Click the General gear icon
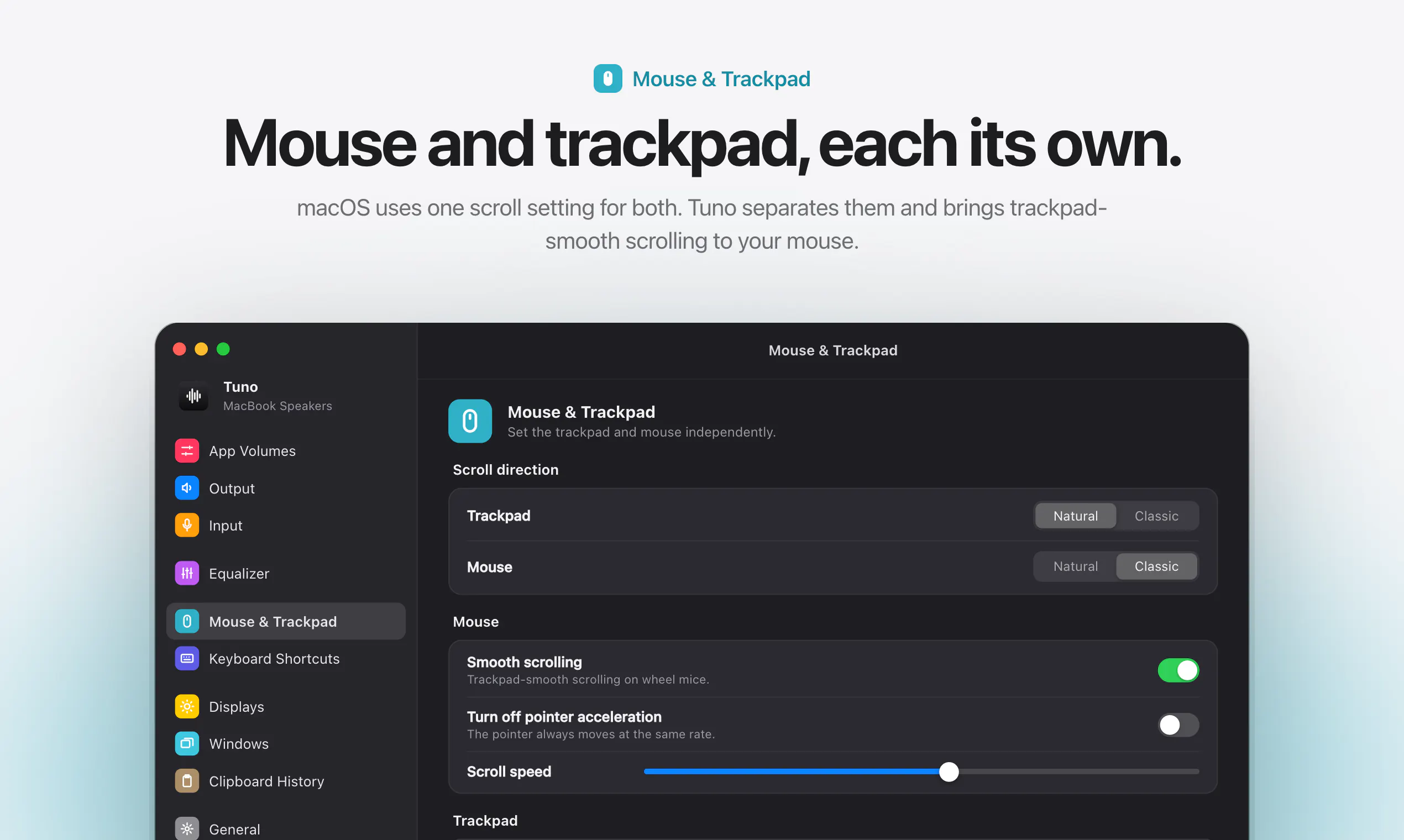 [187, 829]
